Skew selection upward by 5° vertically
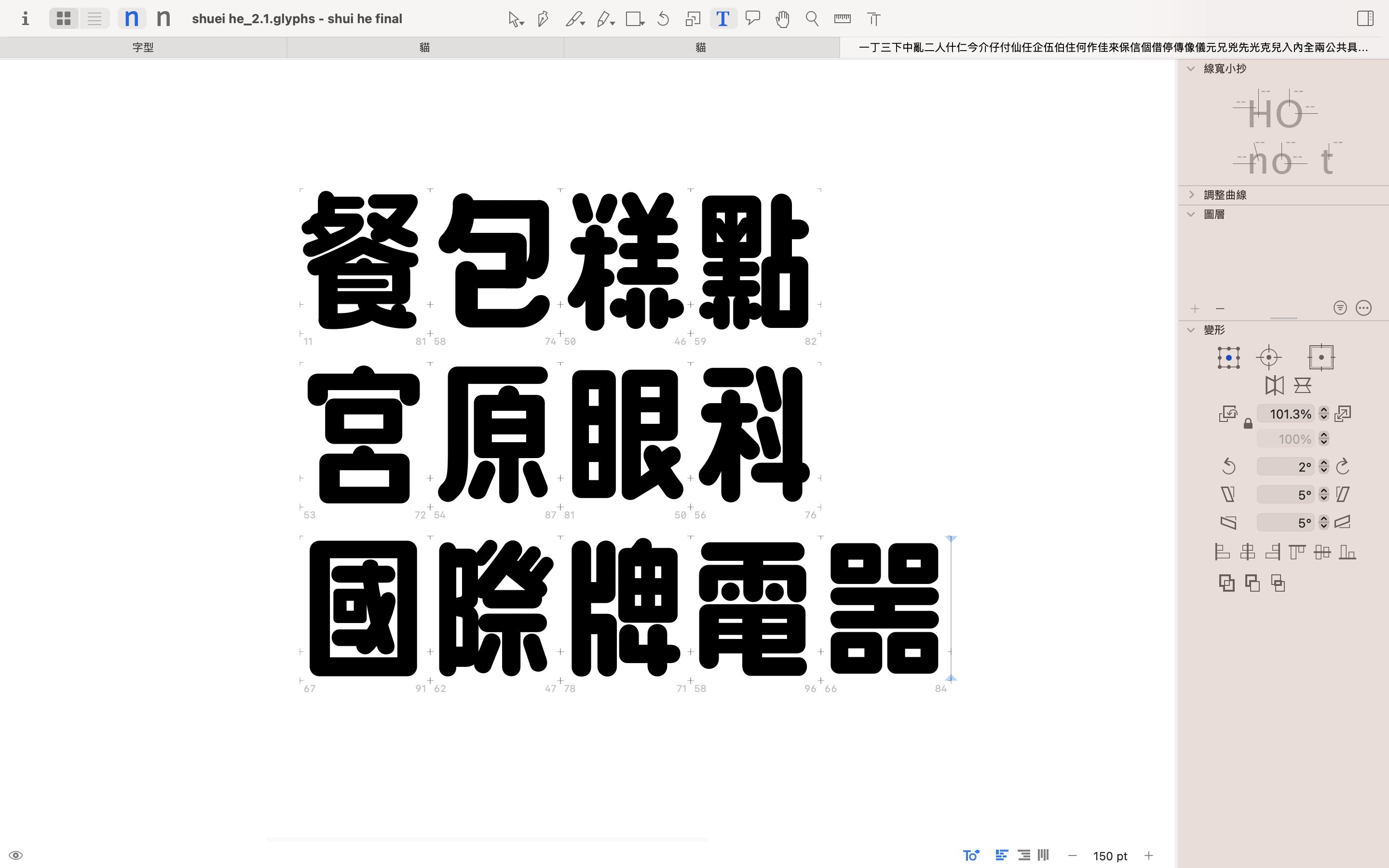Viewport: 1389px width, 868px height. pos(1343,522)
